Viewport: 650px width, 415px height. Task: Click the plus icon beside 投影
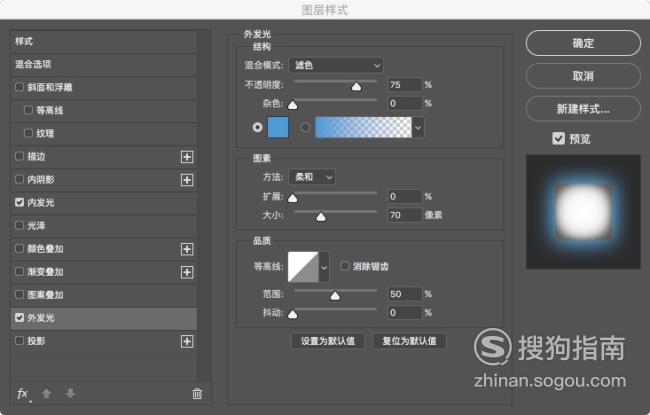tap(187, 342)
